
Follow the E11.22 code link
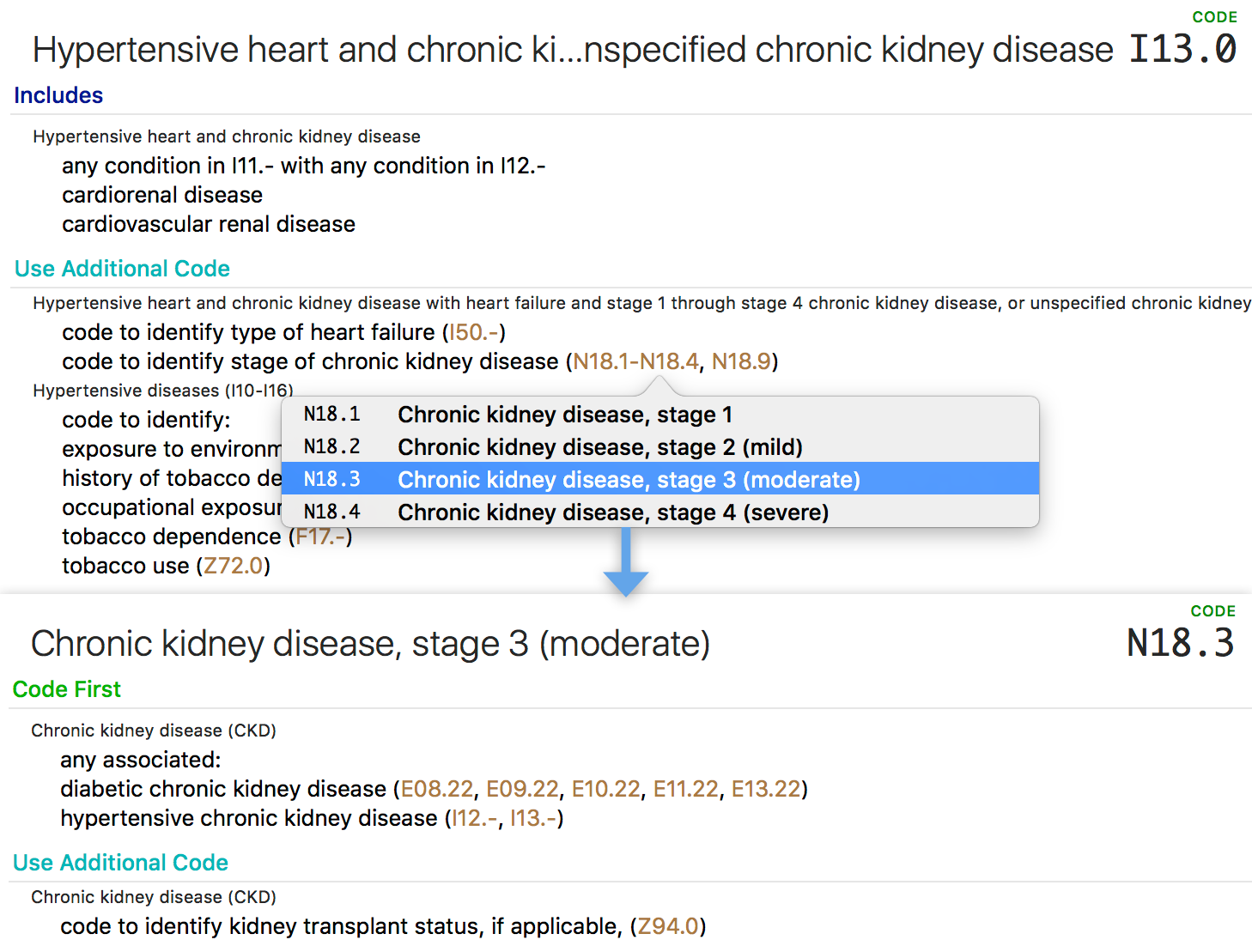pos(685,789)
